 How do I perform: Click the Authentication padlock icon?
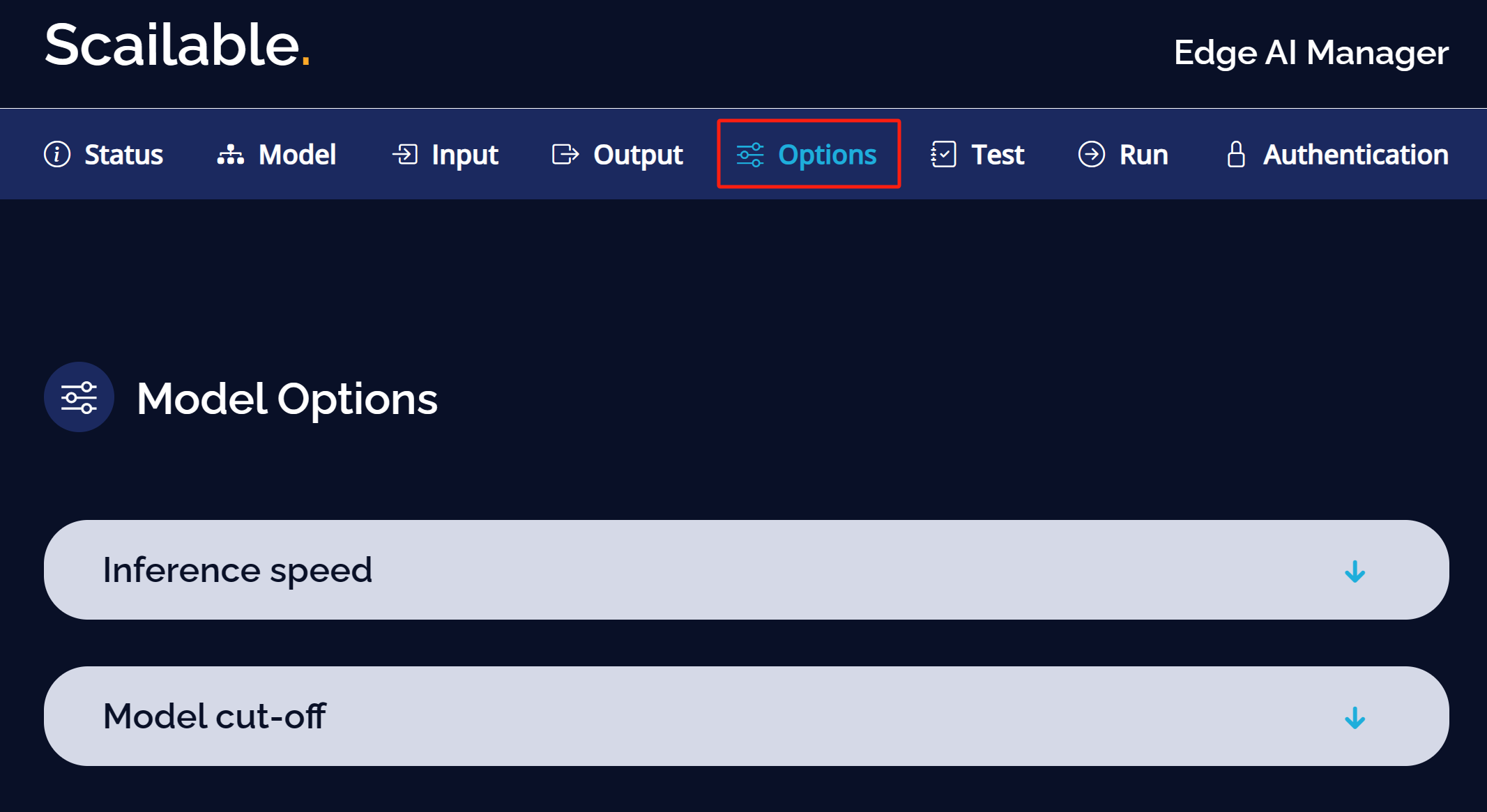coord(1236,154)
